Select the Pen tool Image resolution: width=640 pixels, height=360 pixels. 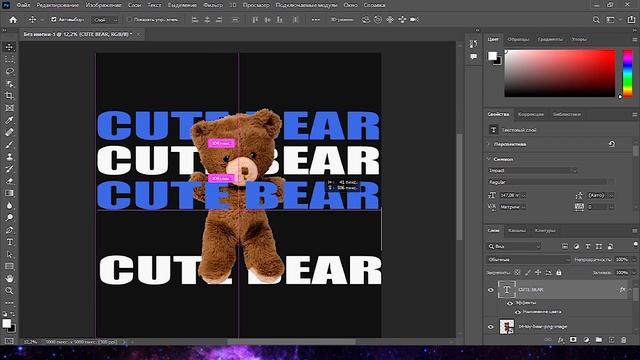[x=9, y=230]
